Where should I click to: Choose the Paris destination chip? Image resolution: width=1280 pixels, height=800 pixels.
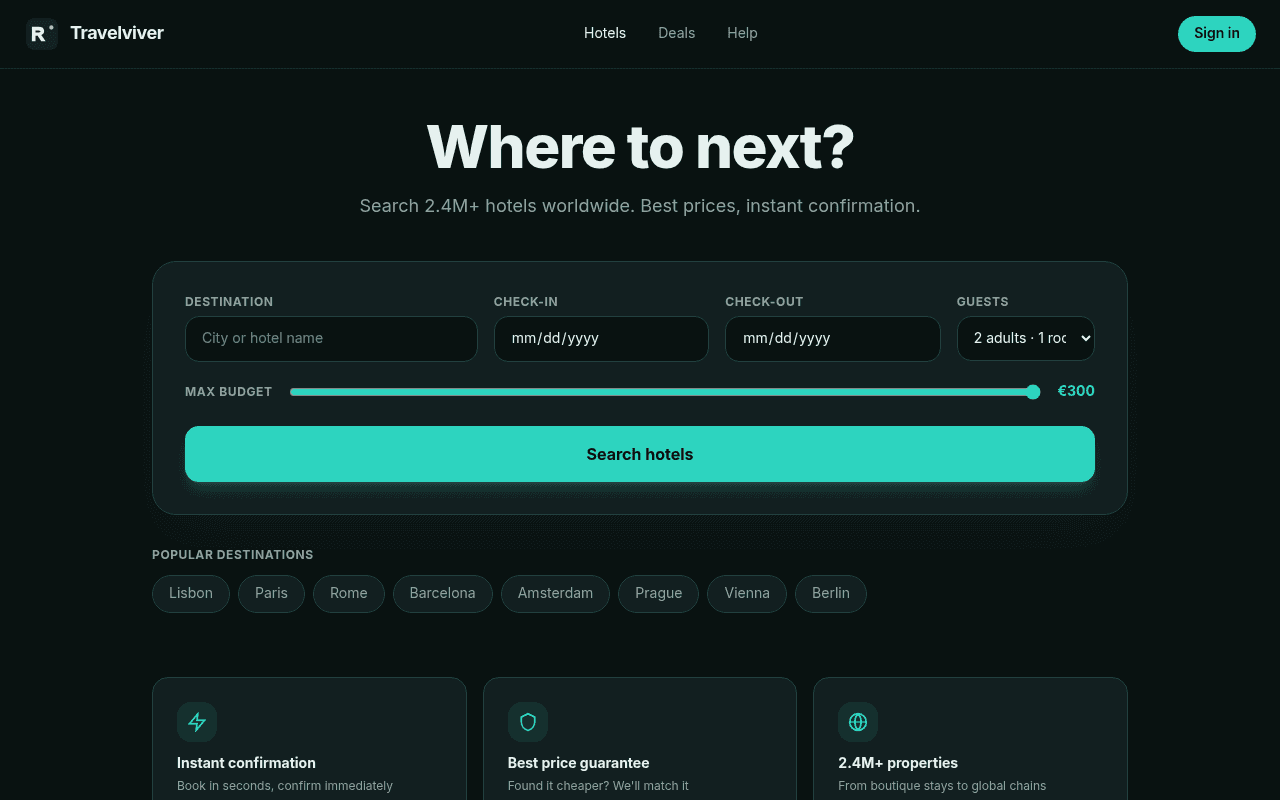click(271, 593)
